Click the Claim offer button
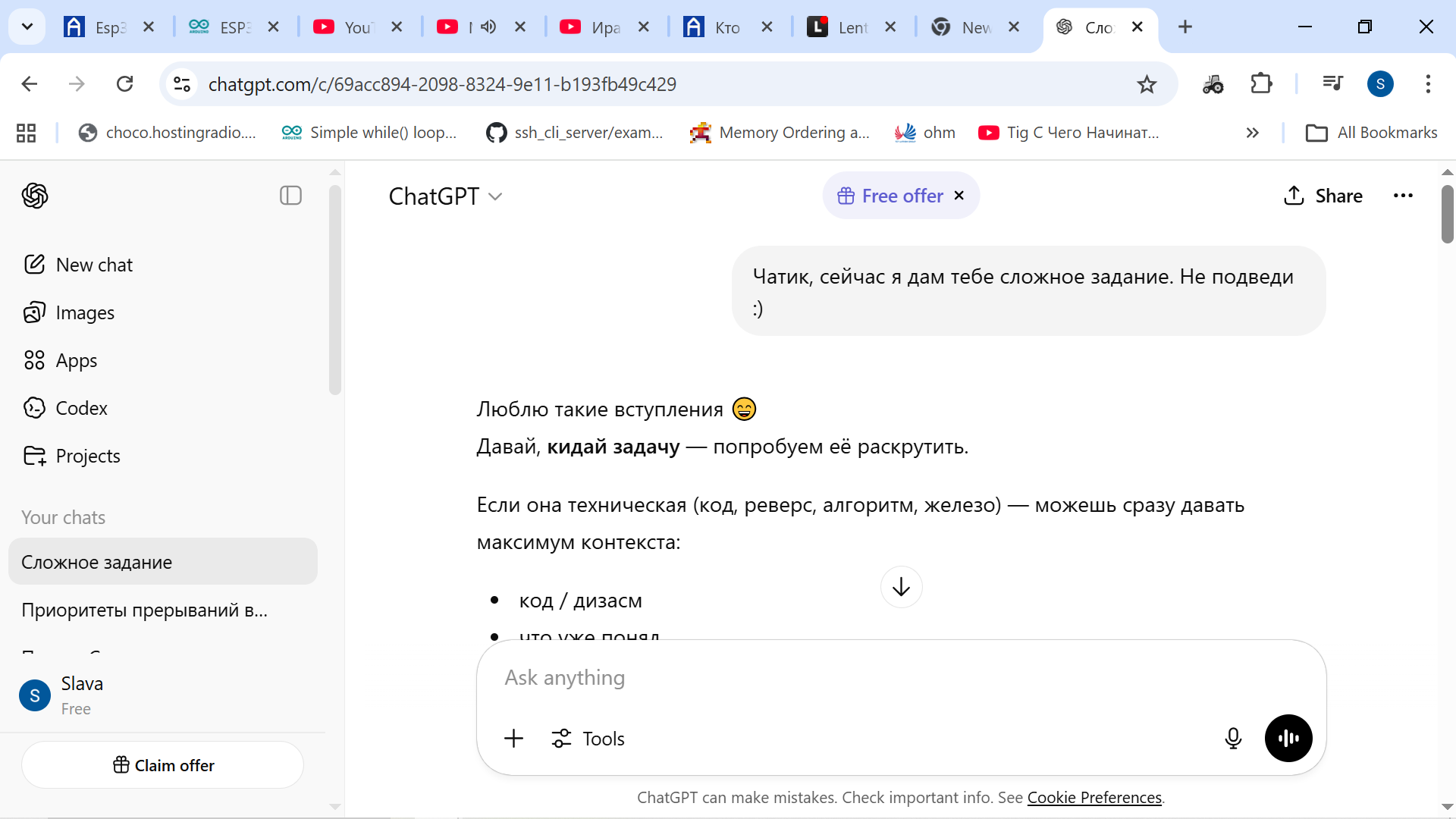 [162, 765]
